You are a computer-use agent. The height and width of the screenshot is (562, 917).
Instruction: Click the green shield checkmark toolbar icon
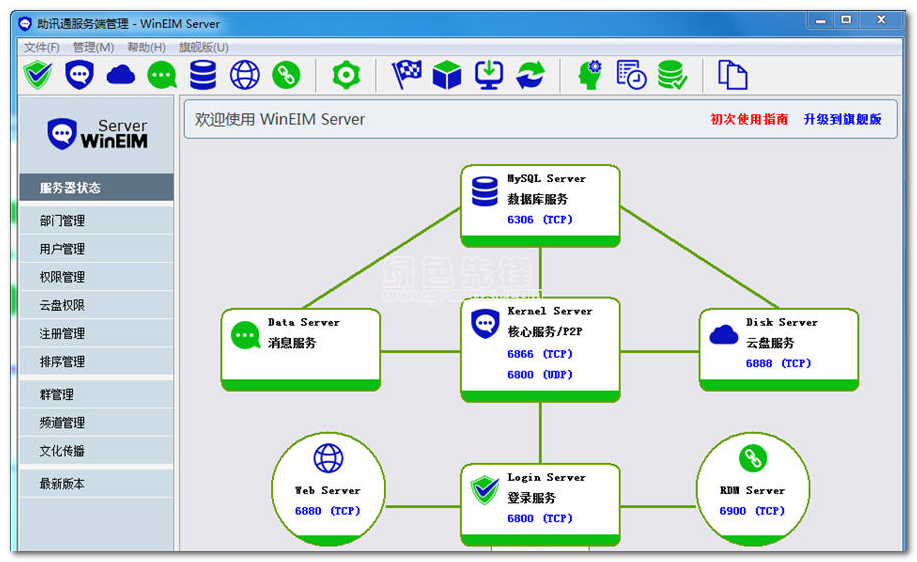tap(38, 75)
